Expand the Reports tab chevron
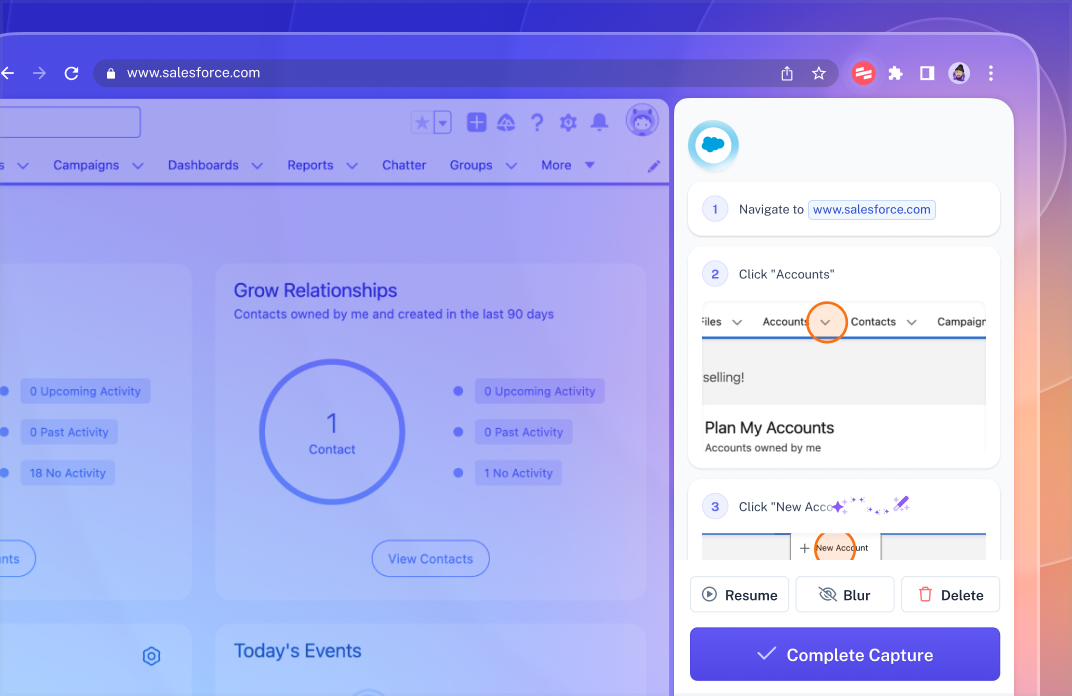The height and width of the screenshot is (696, 1072). coord(352,166)
